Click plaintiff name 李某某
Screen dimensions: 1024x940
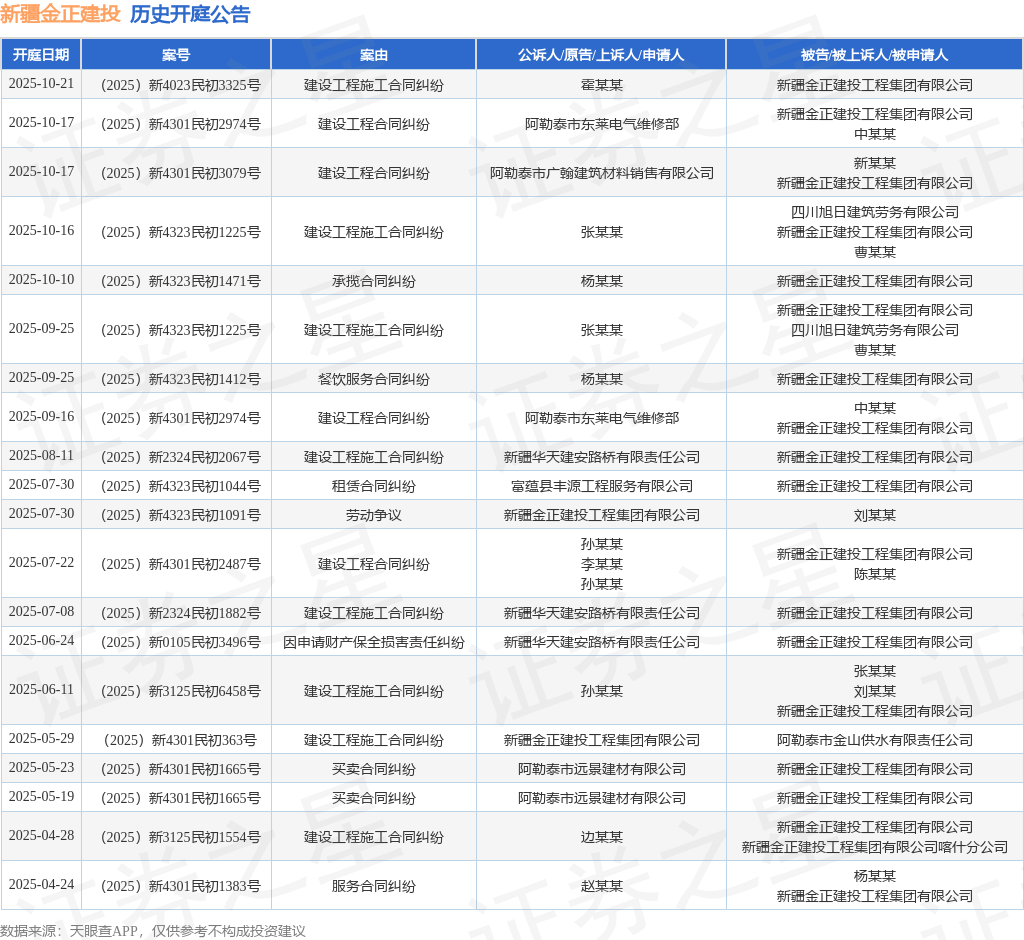pos(601,564)
